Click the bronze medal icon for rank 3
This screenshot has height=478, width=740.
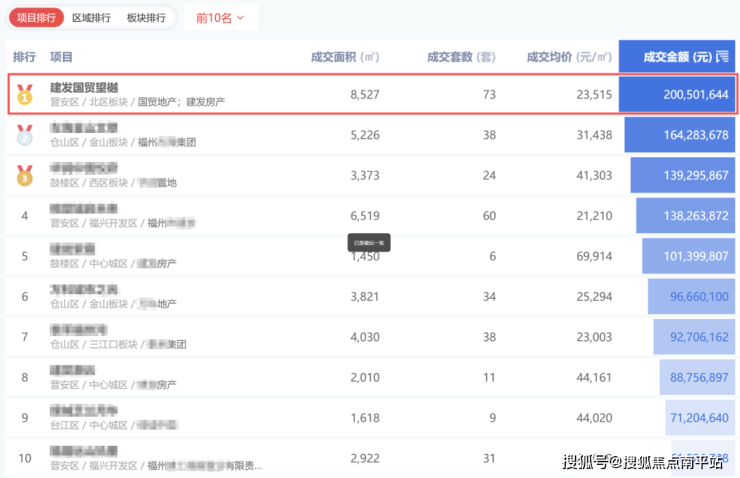[25, 175]
